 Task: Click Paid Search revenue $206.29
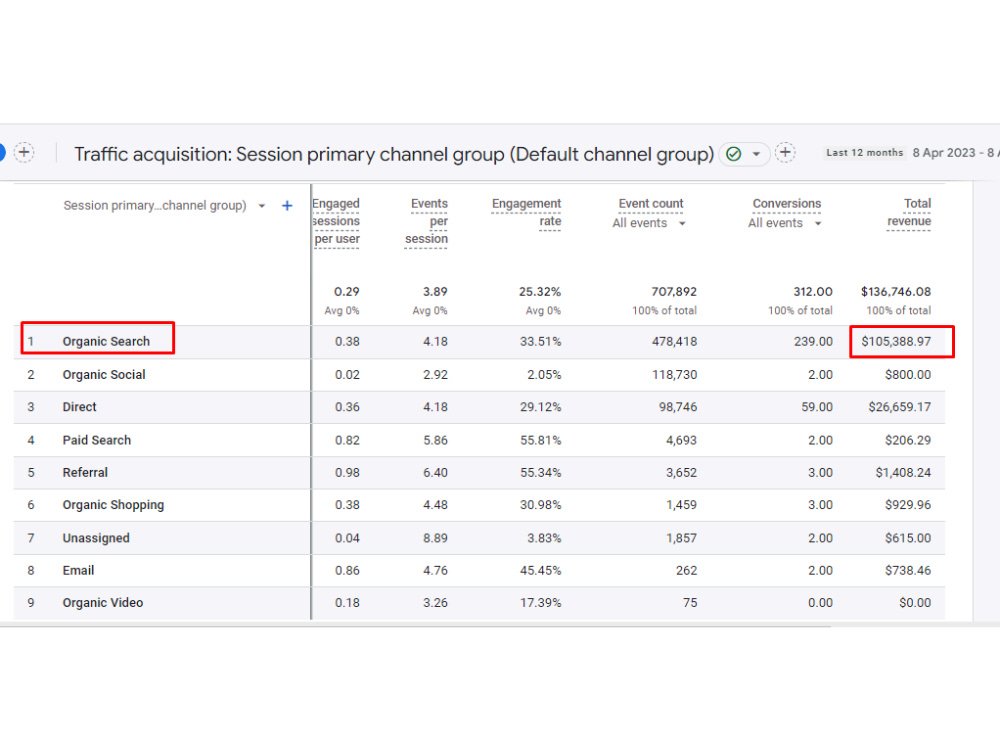(908, 440)
